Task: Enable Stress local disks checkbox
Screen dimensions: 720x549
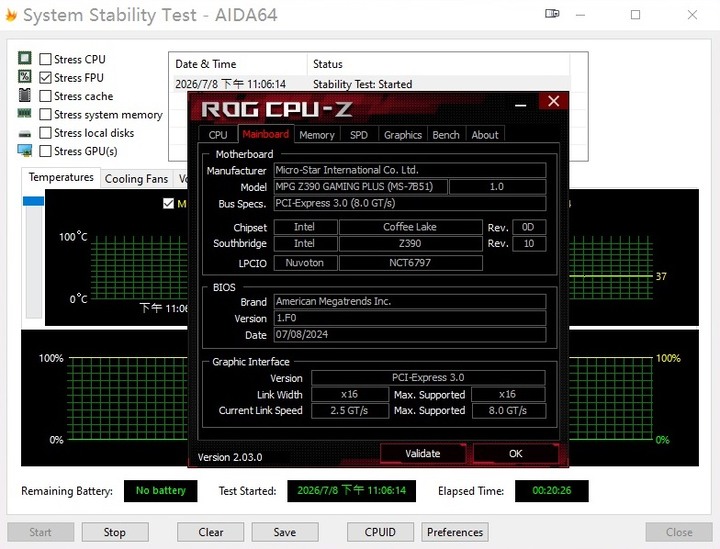Action: click(45, 133)
